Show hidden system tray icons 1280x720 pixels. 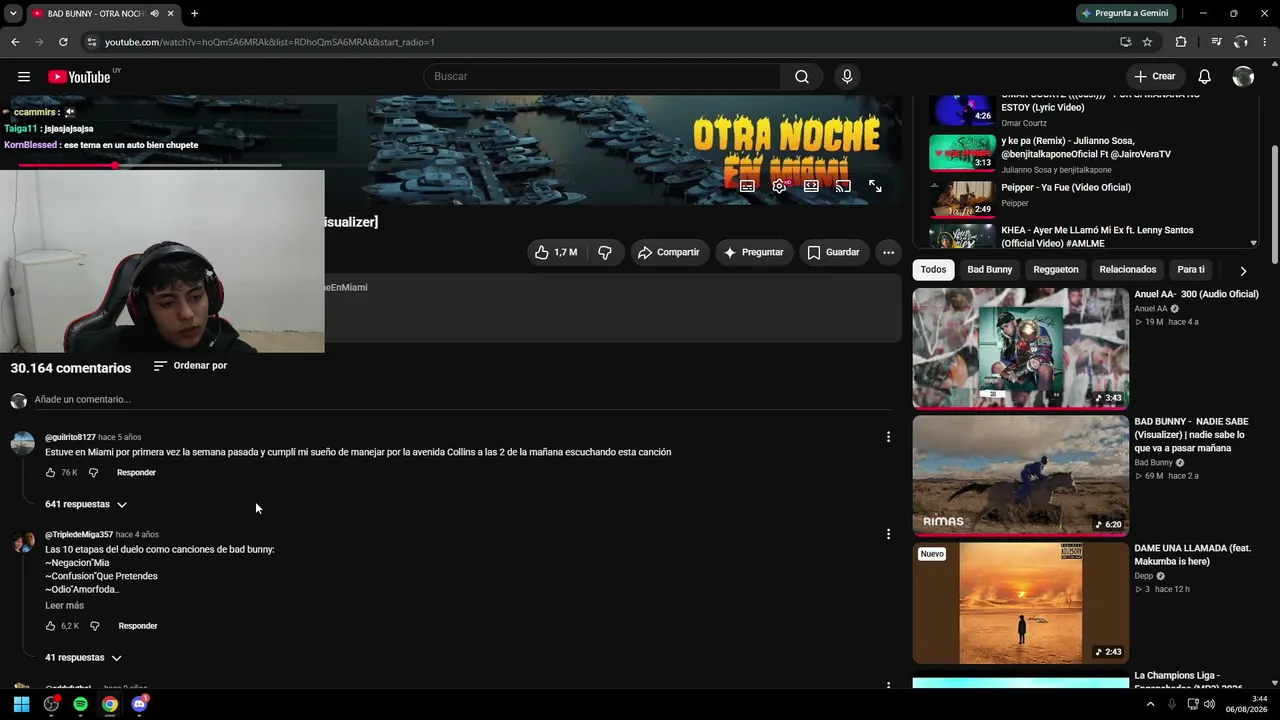point(1150,704)
